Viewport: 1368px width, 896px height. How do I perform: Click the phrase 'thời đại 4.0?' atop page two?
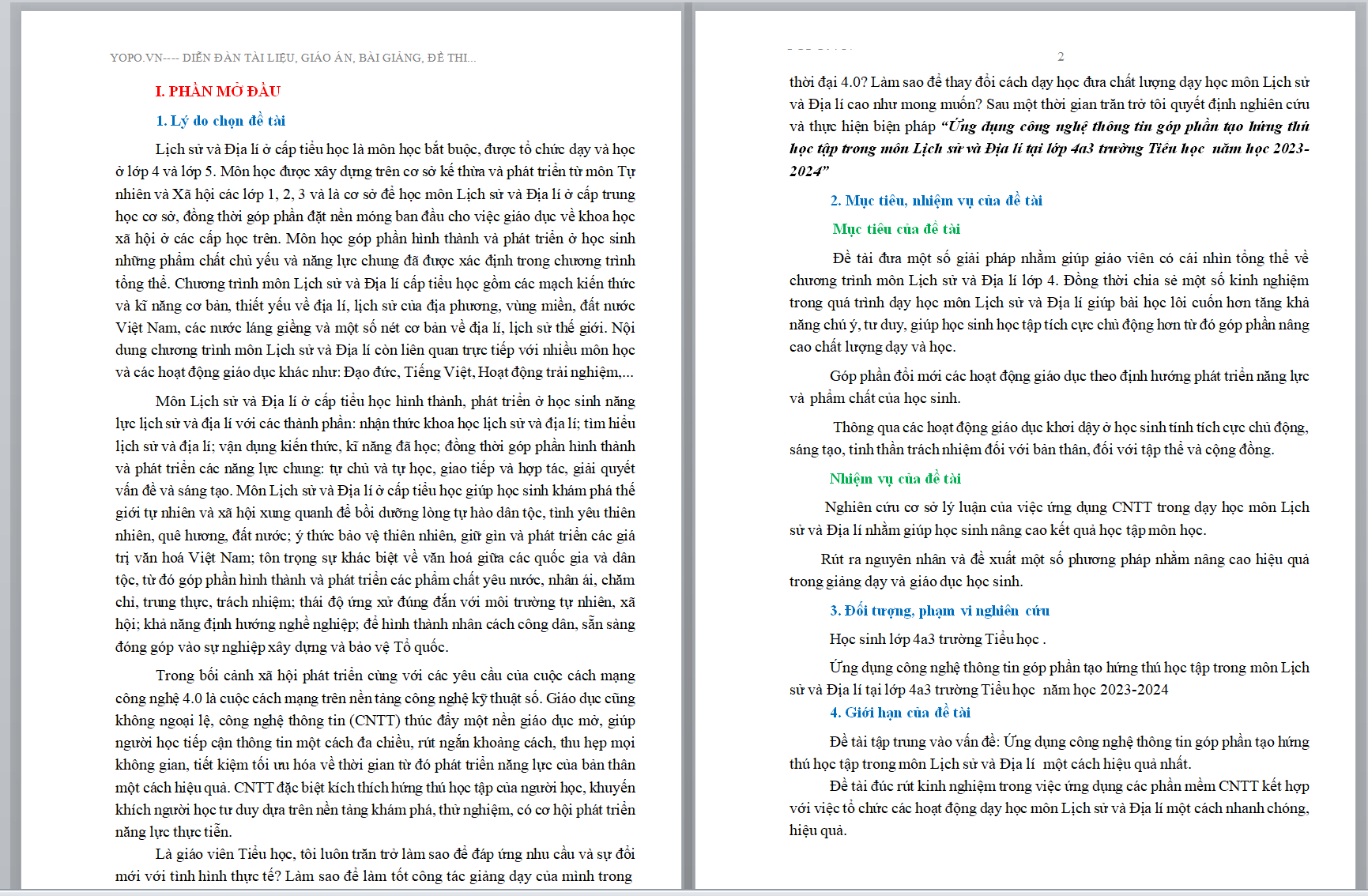[x=828, y=82]
